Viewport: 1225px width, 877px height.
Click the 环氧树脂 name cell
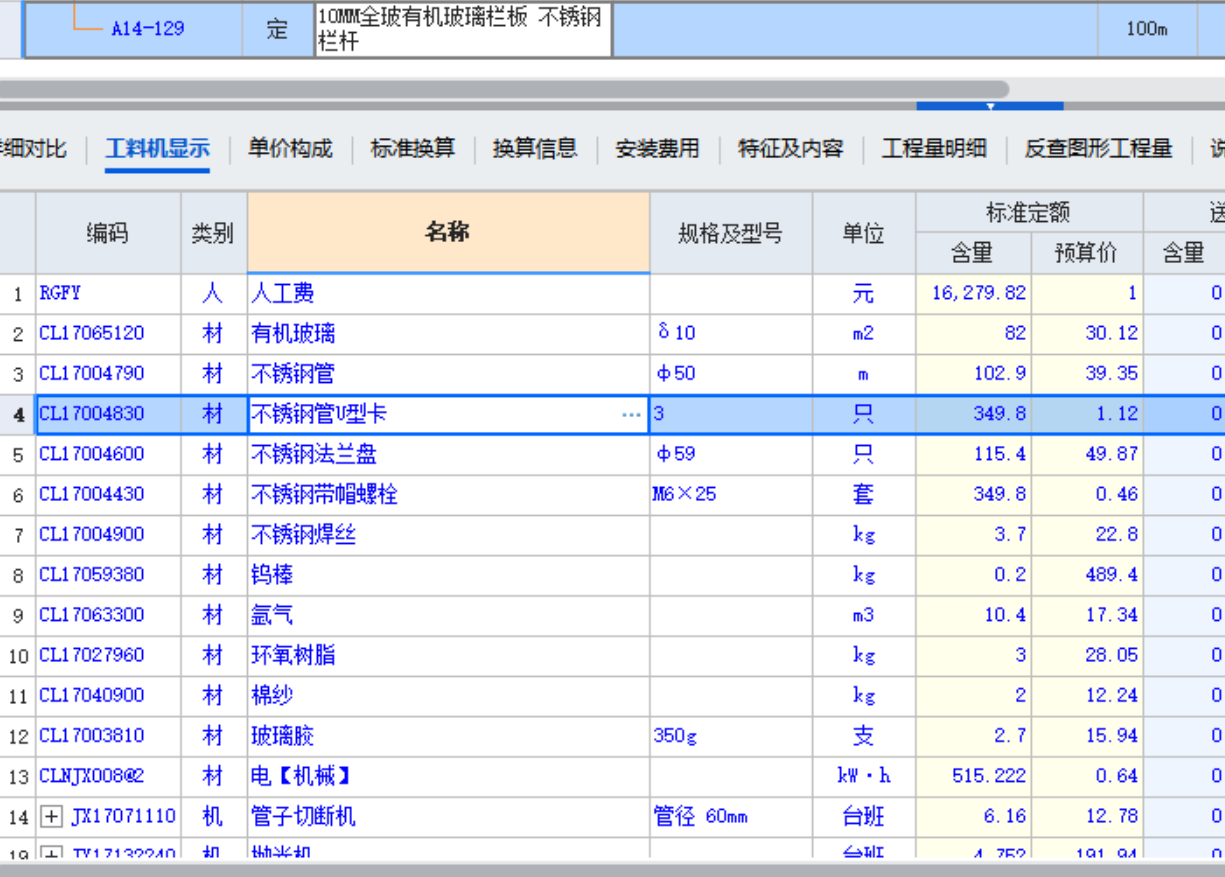click(x=448, y=655)
